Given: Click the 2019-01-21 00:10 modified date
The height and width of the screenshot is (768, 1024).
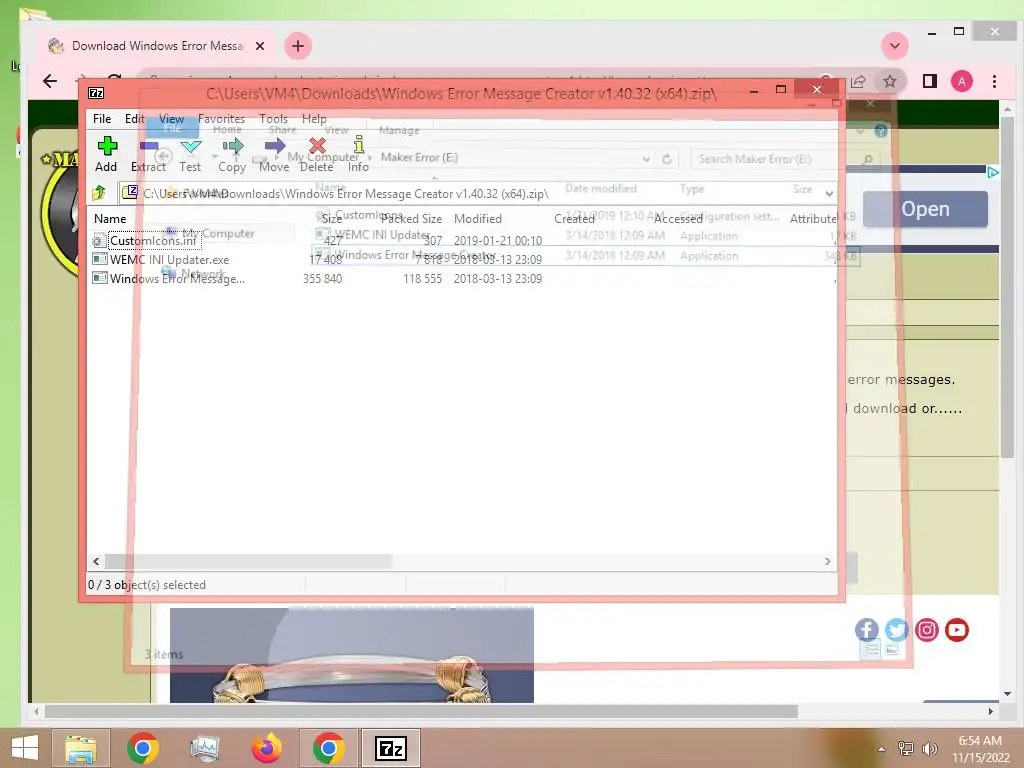Looking at the screenshot, I should tap(498, 241).
